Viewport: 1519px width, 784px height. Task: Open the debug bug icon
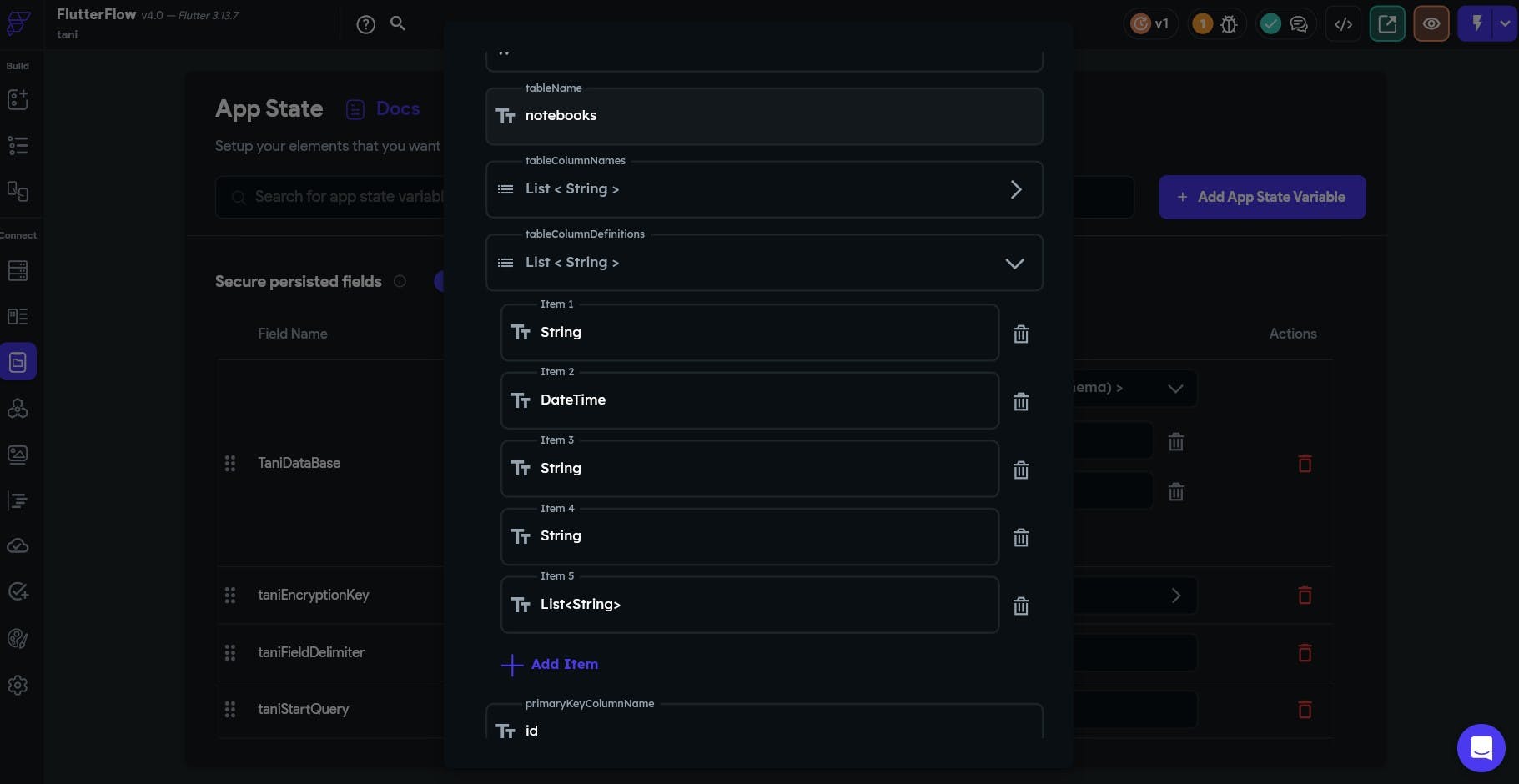1229,24
